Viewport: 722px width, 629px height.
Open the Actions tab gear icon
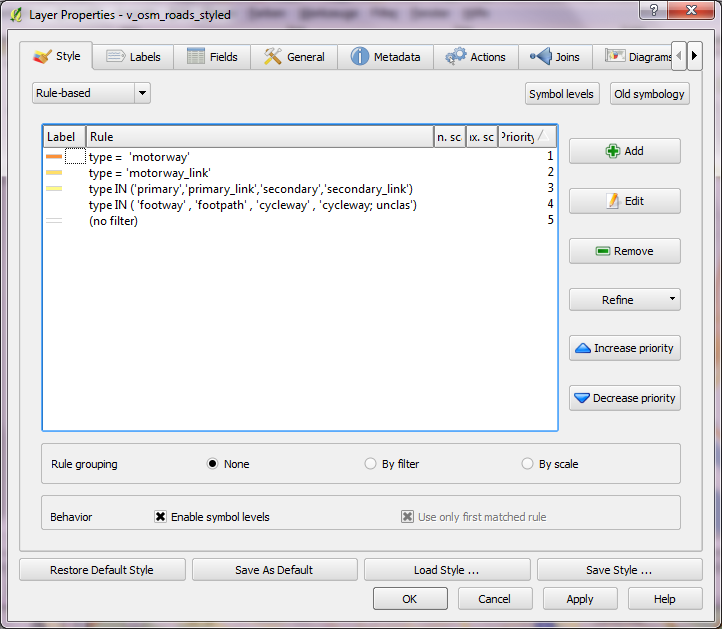point(456,57)
